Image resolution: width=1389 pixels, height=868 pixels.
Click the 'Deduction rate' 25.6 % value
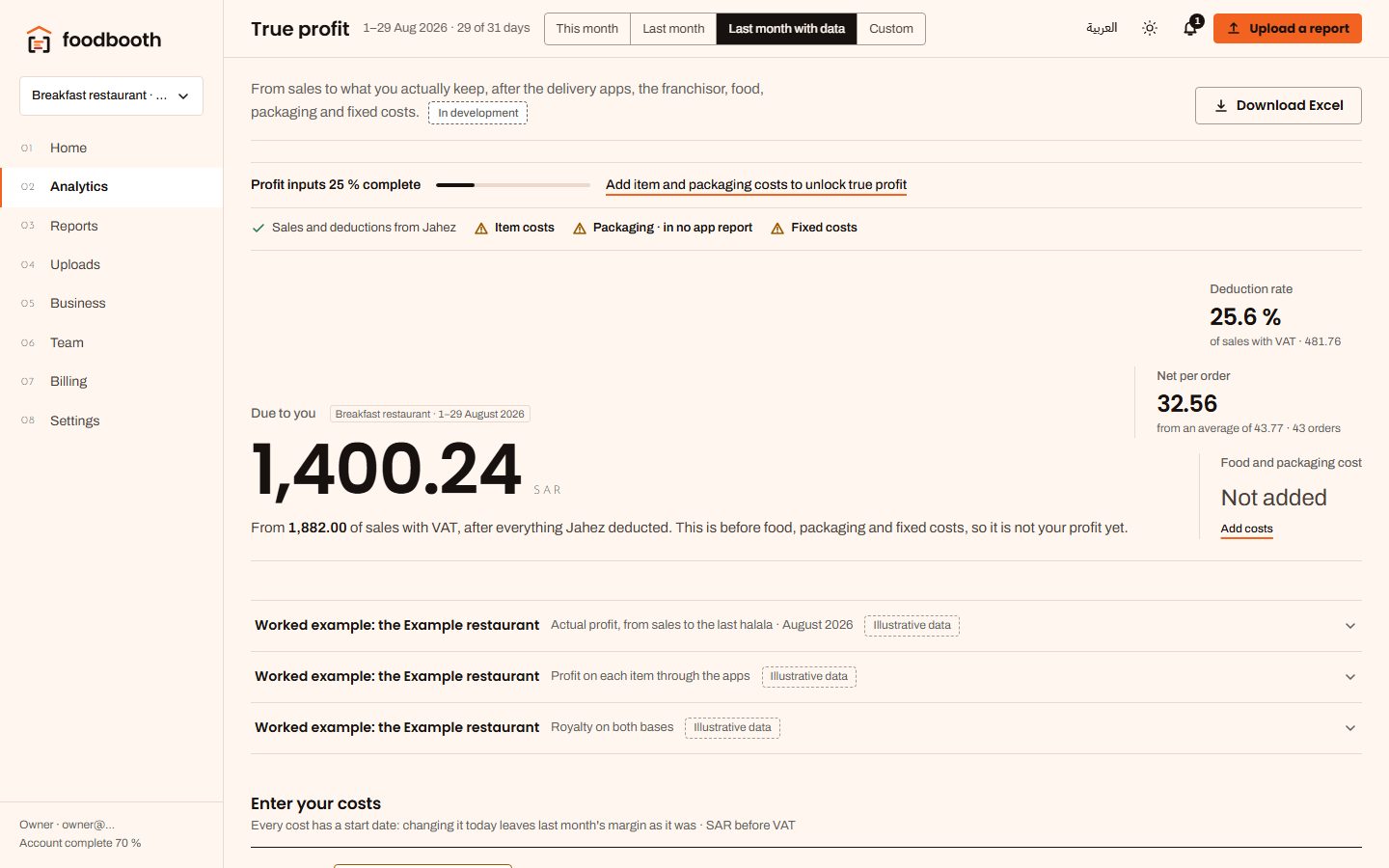click(x=1245, y=317)
